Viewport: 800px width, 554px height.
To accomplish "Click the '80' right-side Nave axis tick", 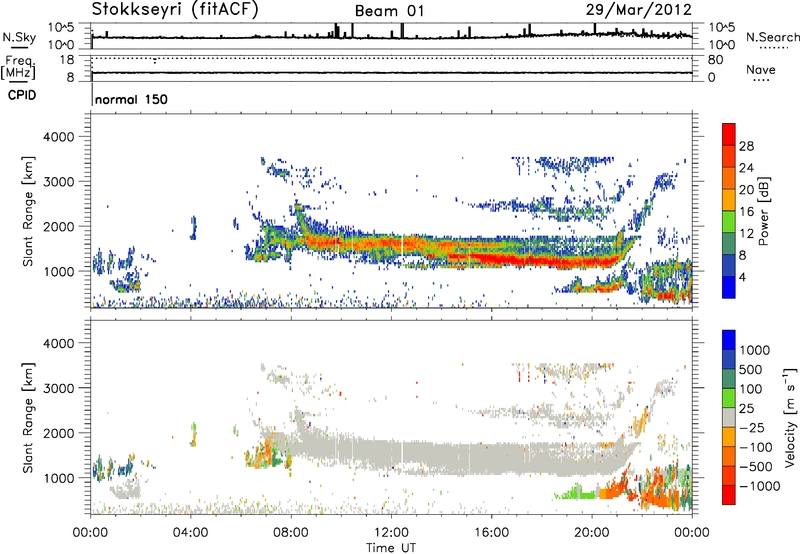I will pos(715,60).
